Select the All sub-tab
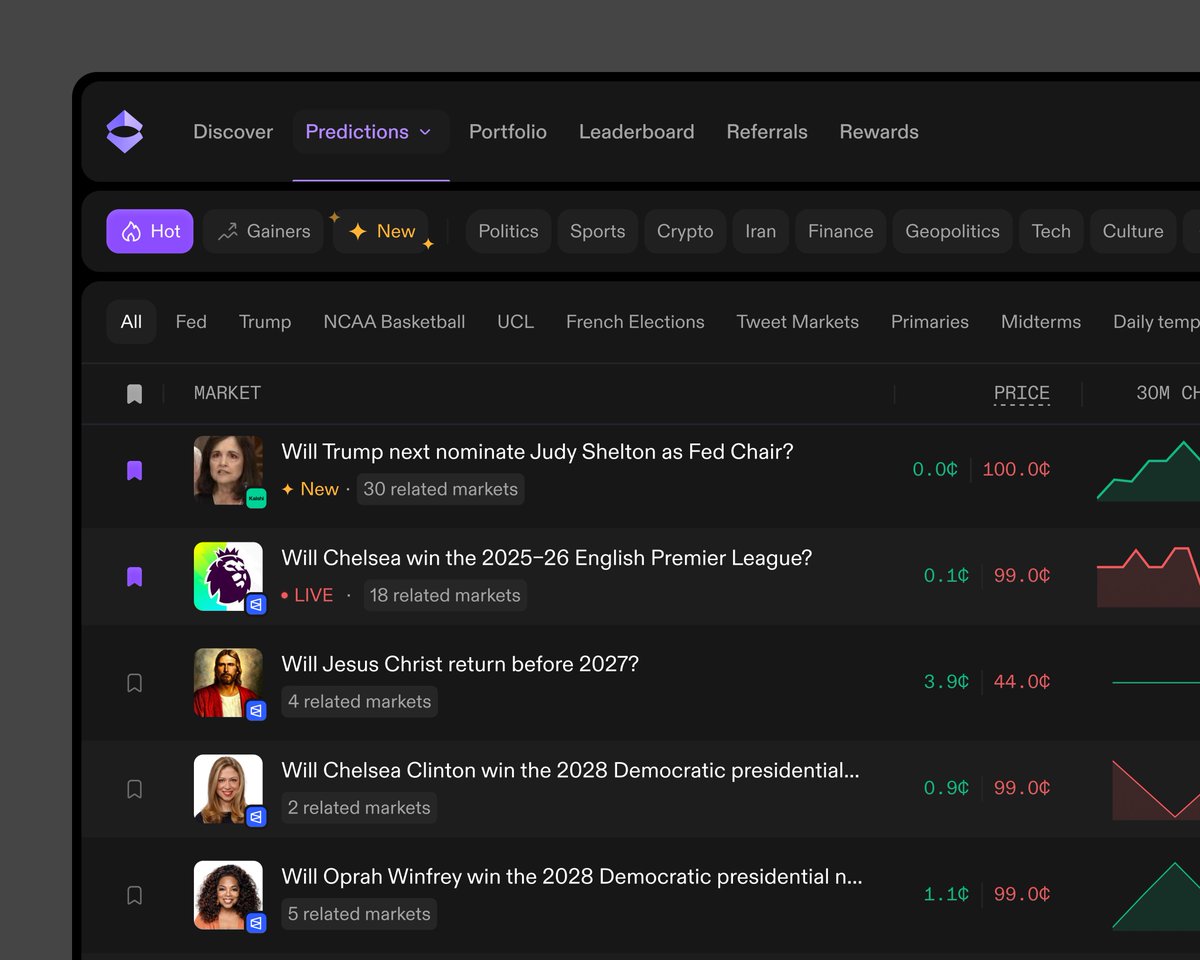 131,322
